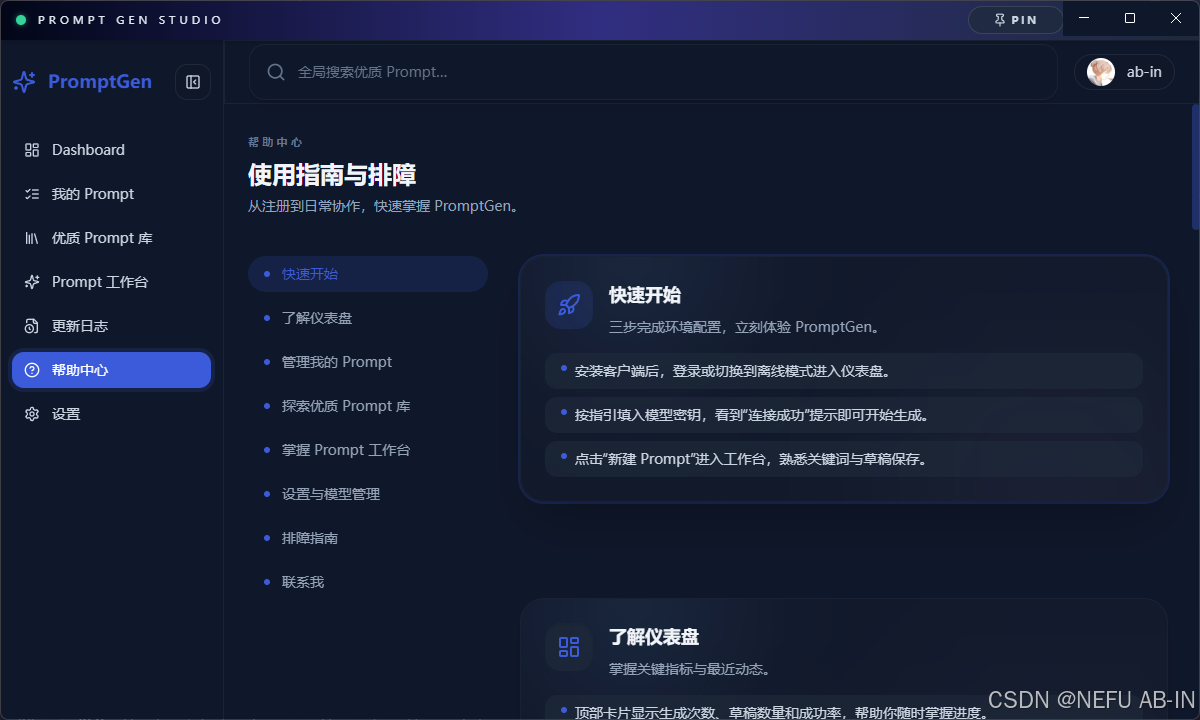The height and width of the screenshot is (720, 1200).
Task: Click the PromptGen brand text
Action: click(x=100, y=82)
